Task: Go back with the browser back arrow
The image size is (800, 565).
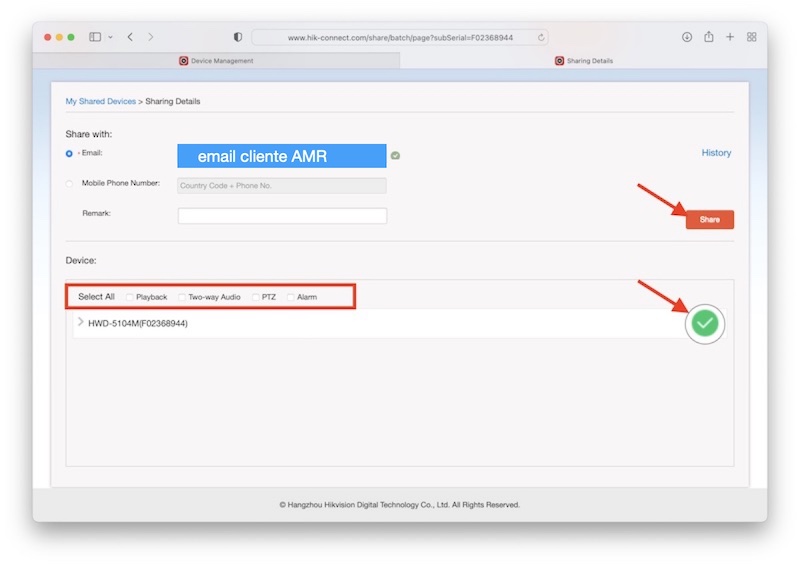Action: pos(130,37)
